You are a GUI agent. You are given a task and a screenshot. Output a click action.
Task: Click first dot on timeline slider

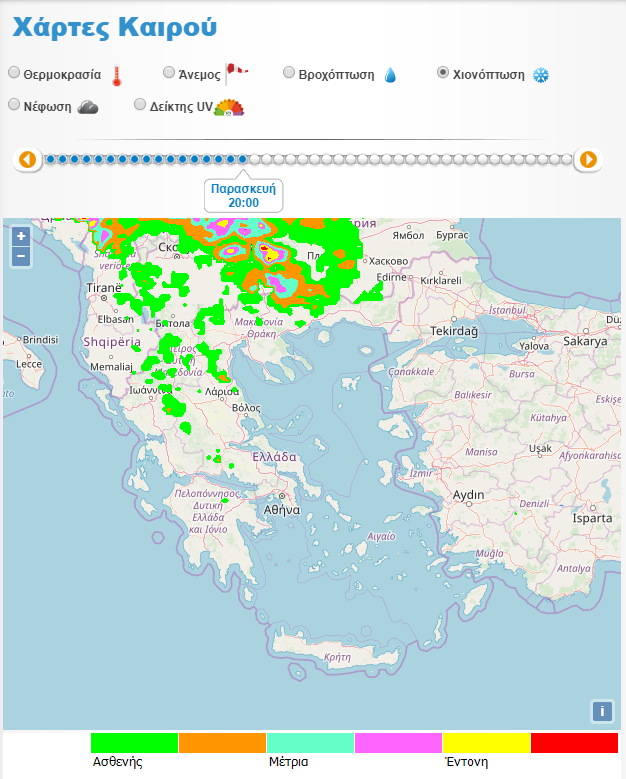(50, 159)
